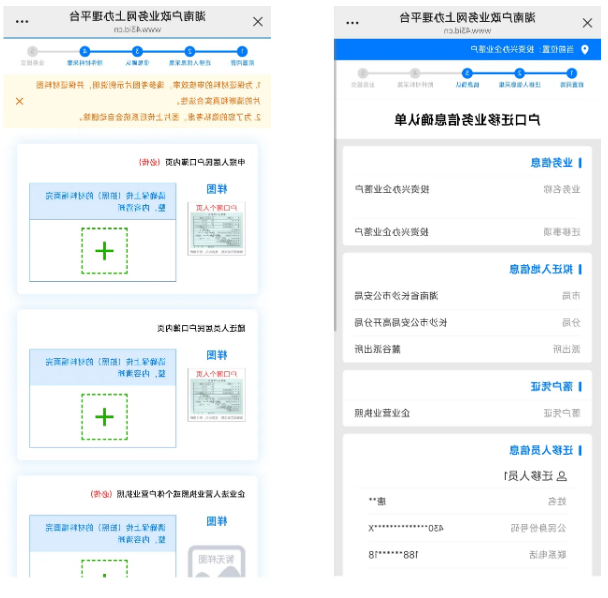The width and height of the screenshot is (608, 598).
Task: Tap the 业务信息 section heading
Action: pyautogui.click(x=552, y=162)
